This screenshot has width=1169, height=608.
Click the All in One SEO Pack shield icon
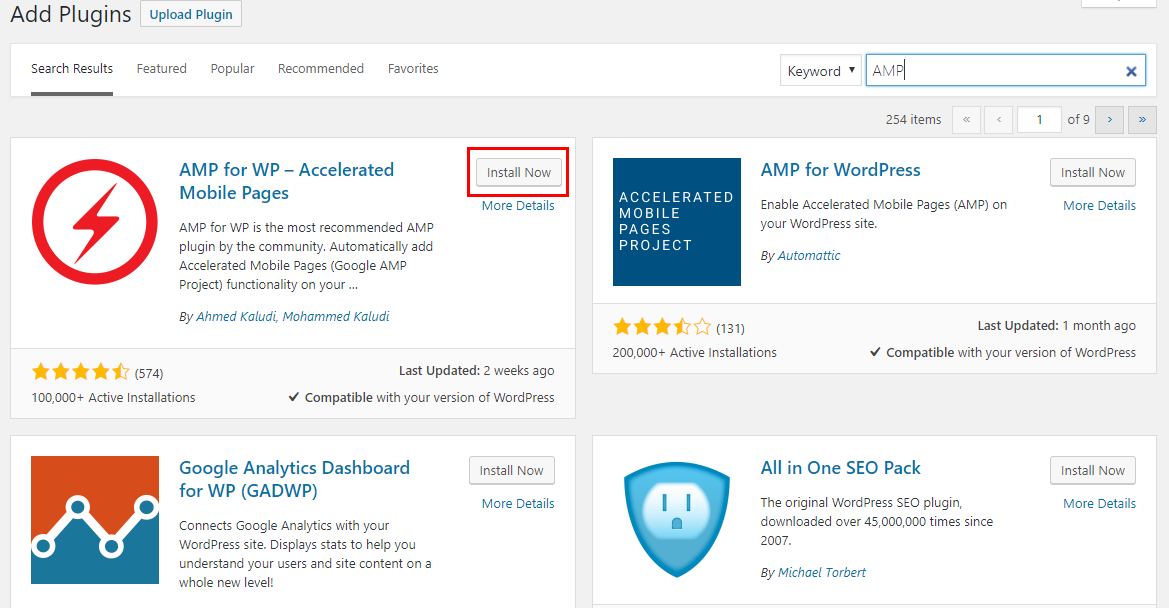point(677,520)
